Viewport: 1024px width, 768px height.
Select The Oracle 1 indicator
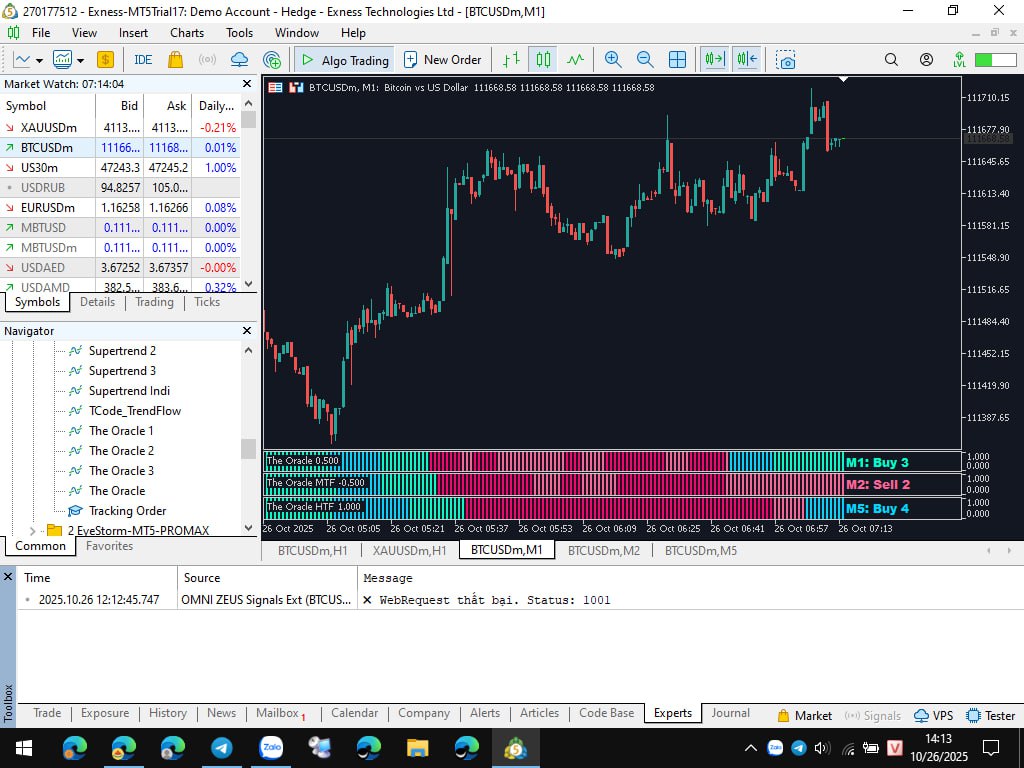(121, 431)
